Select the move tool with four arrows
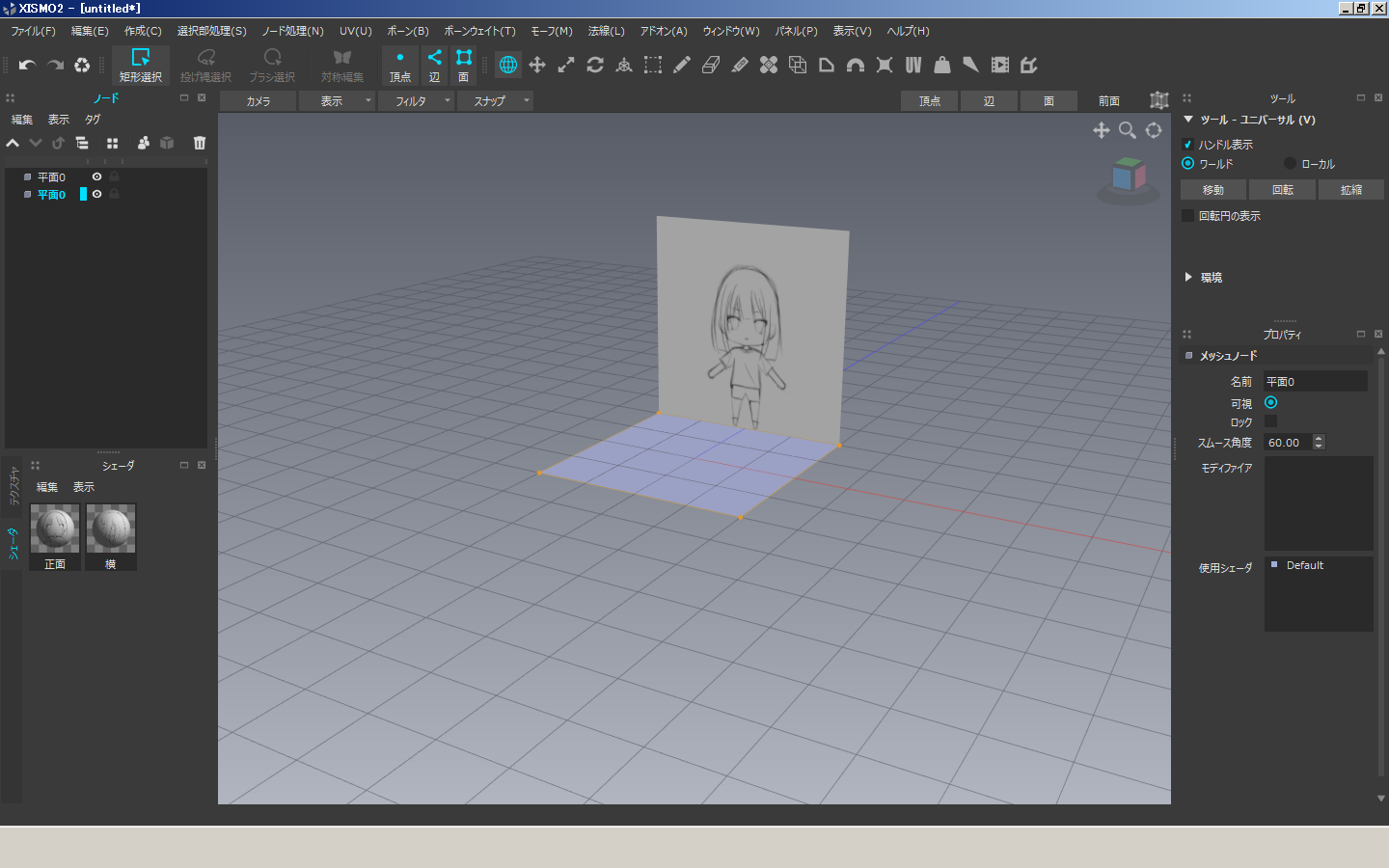Image resolution: width=1389 pixels, height=868 pixels. [x=537, y=65]
